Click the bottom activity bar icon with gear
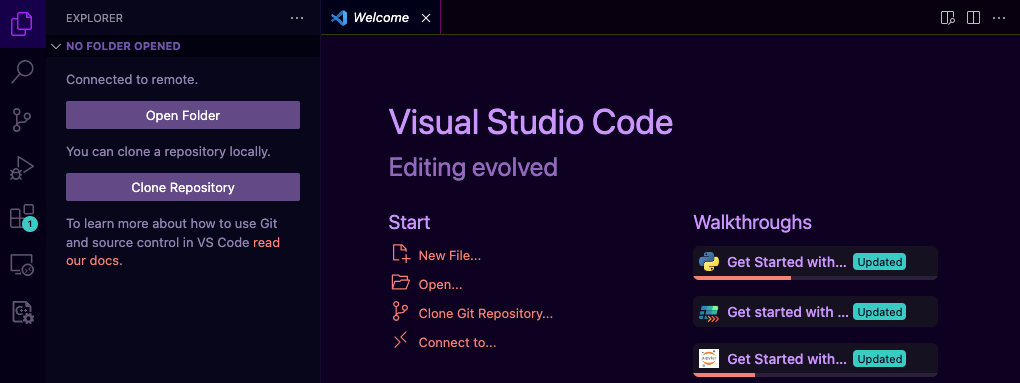Screen dimensions: 1020x383 (22, 313)
